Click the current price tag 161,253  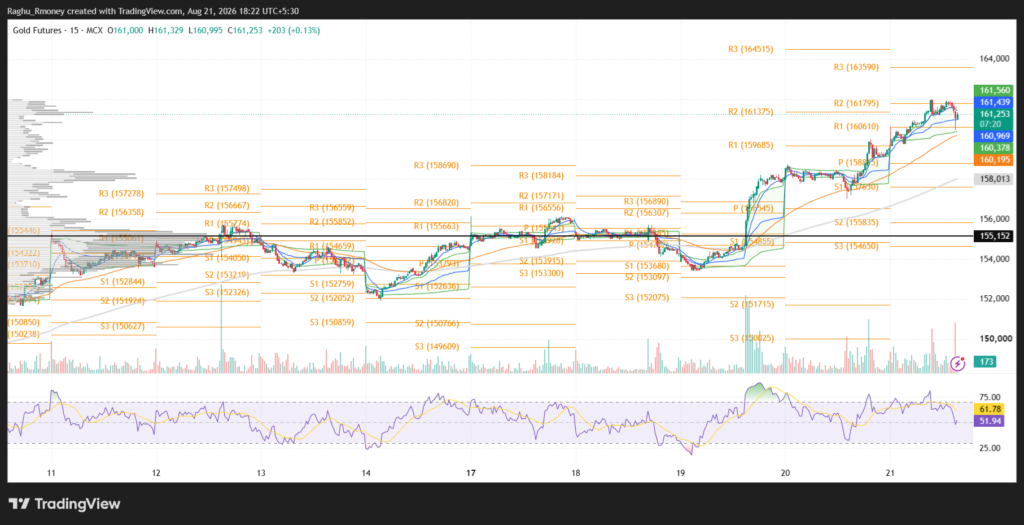click(993, 114)
